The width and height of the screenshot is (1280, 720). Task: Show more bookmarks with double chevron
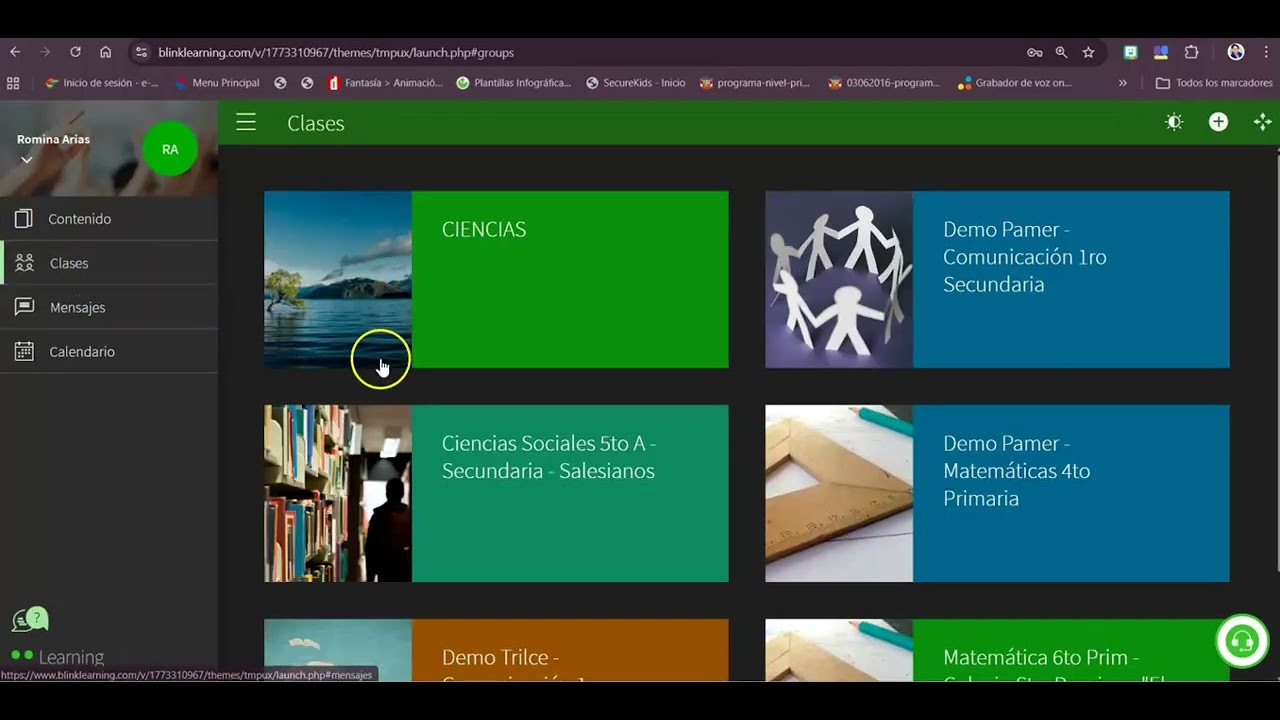point(1123,83)
